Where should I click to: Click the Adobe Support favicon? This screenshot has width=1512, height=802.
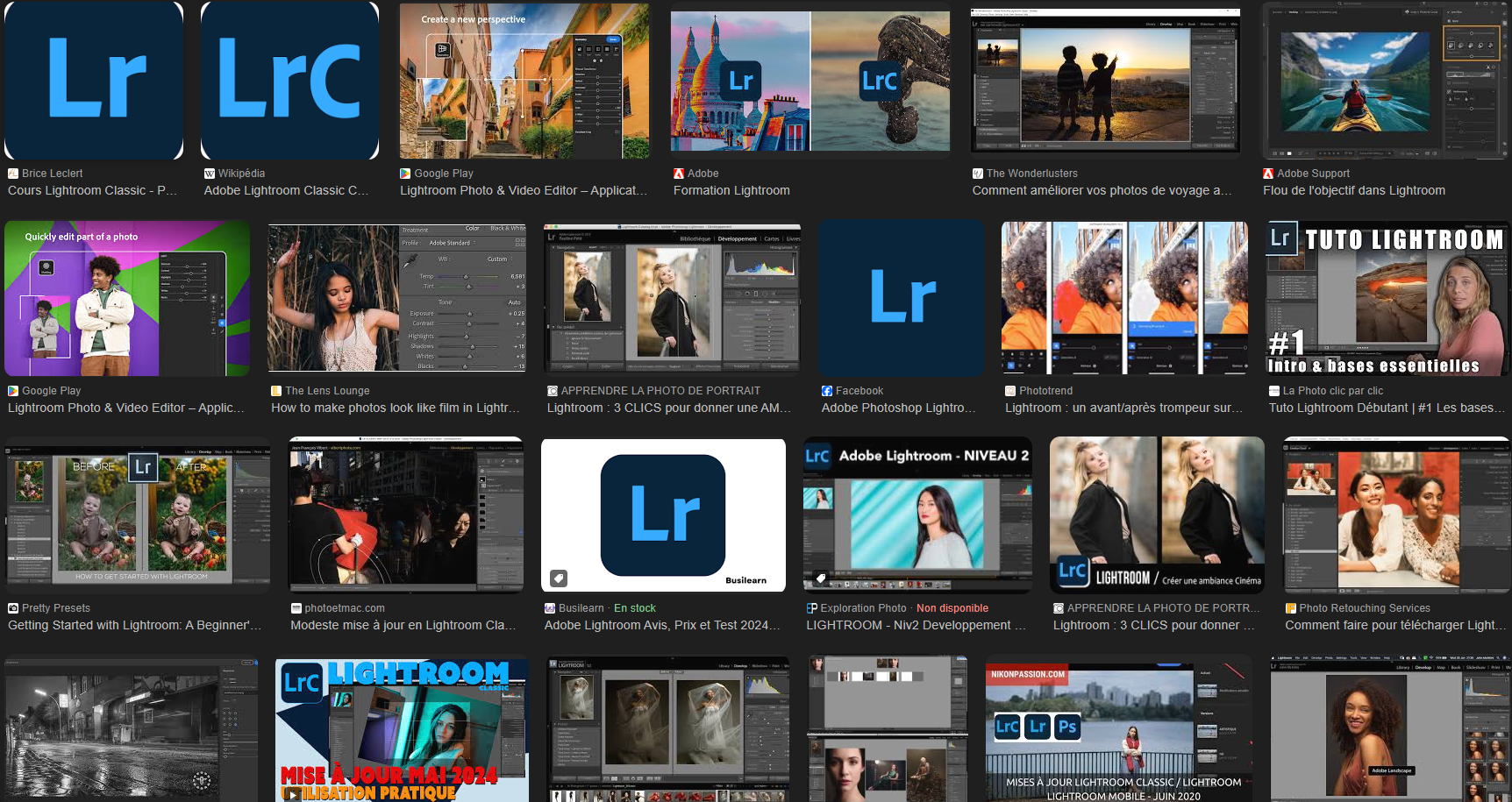pyautogui.click(x=1268, y=174)
